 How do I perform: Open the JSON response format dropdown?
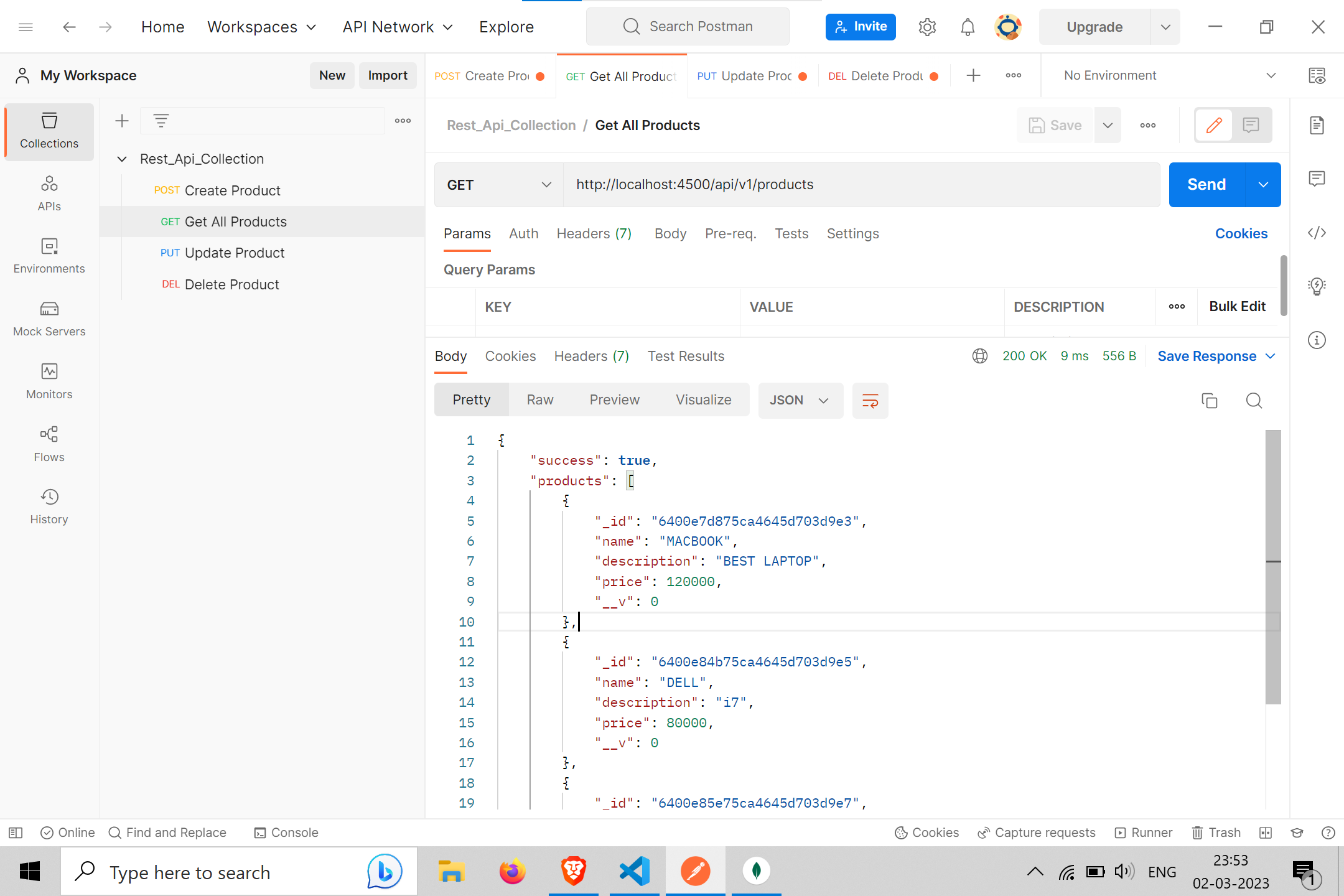800,400
